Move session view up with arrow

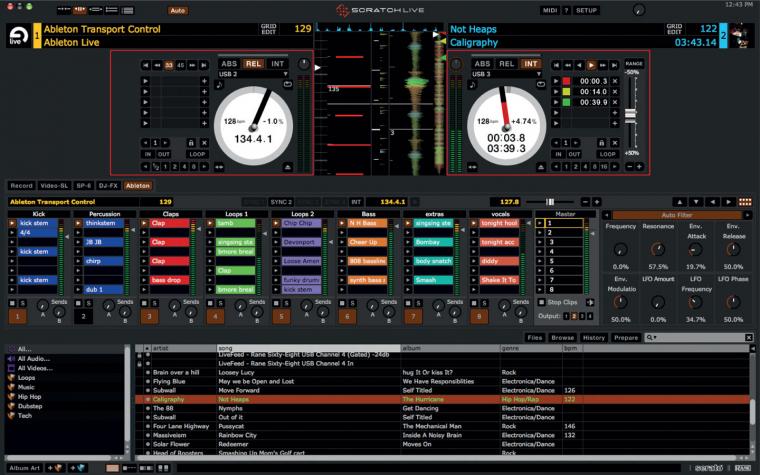[680, 202]
